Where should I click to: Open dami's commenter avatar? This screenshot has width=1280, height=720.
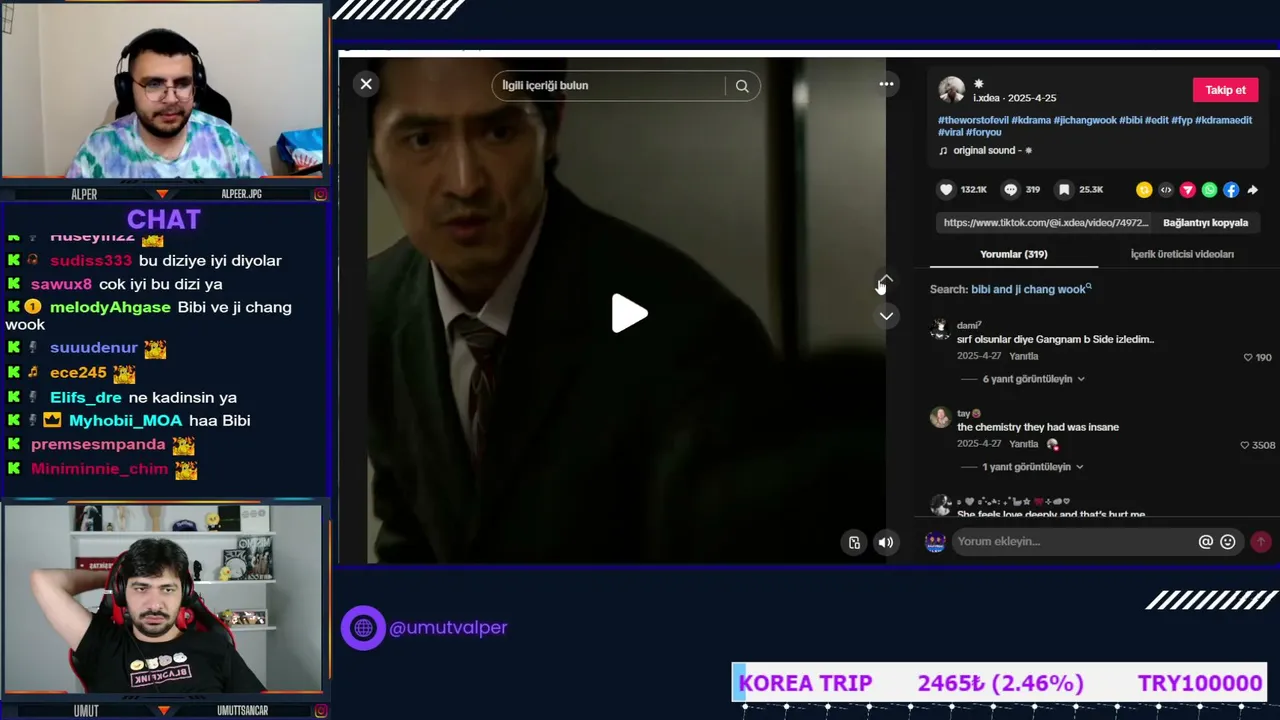[x=940, y=330]
